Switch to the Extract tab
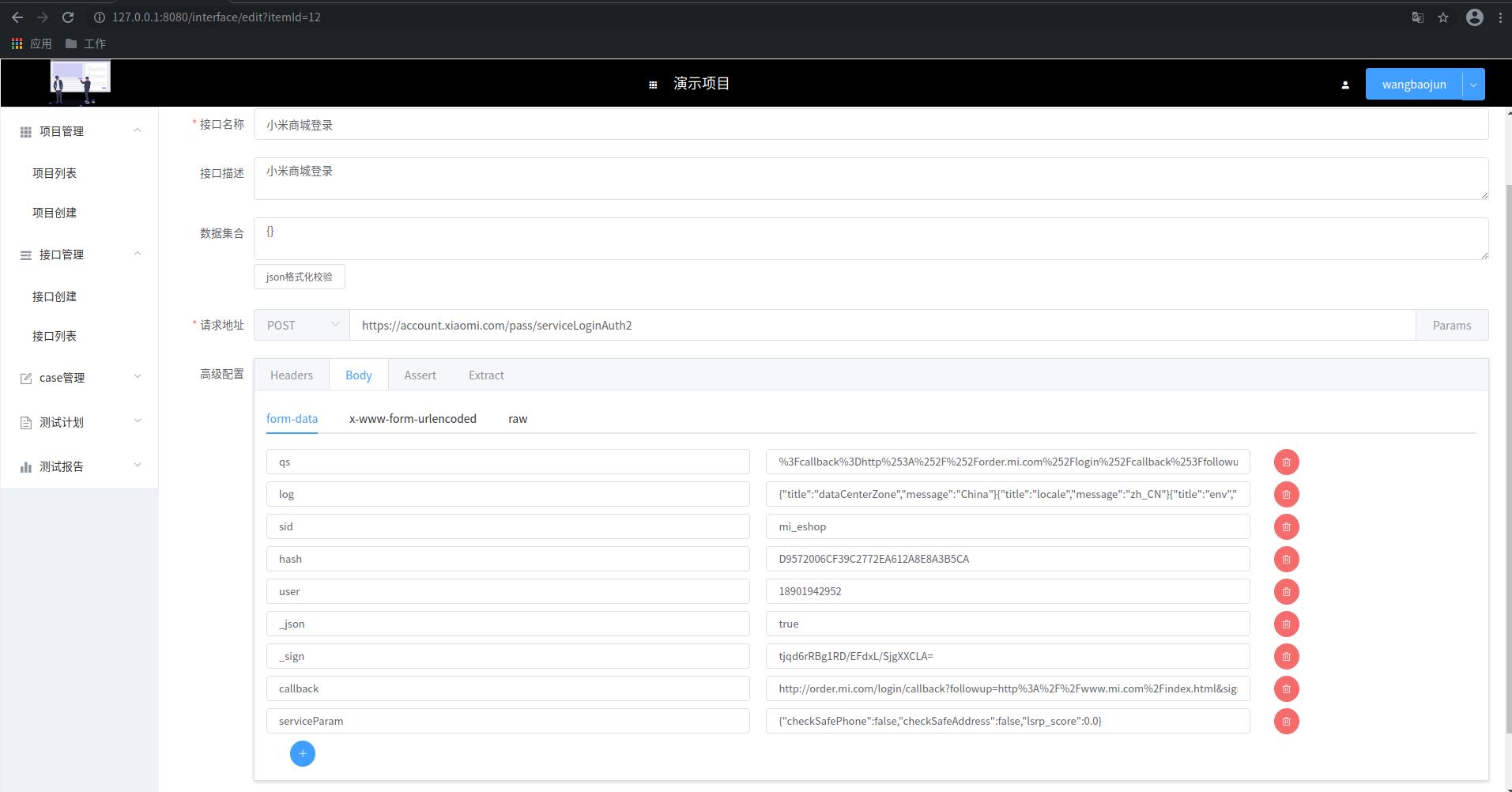Screen dimensions: 1512x792 [x=486, y=375]
